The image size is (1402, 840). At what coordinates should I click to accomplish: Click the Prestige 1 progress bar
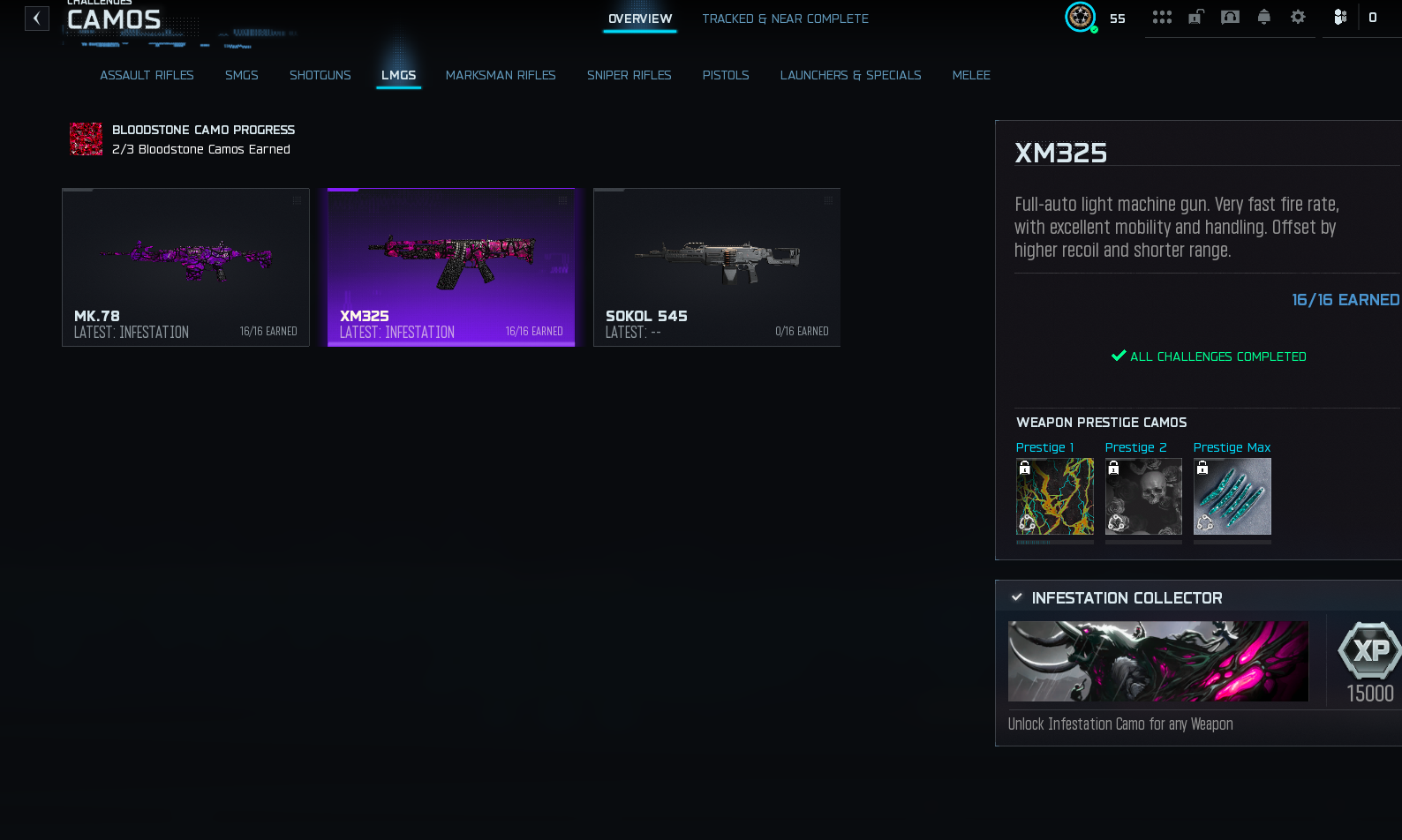pyautogui.click(x=1055, y=542)
